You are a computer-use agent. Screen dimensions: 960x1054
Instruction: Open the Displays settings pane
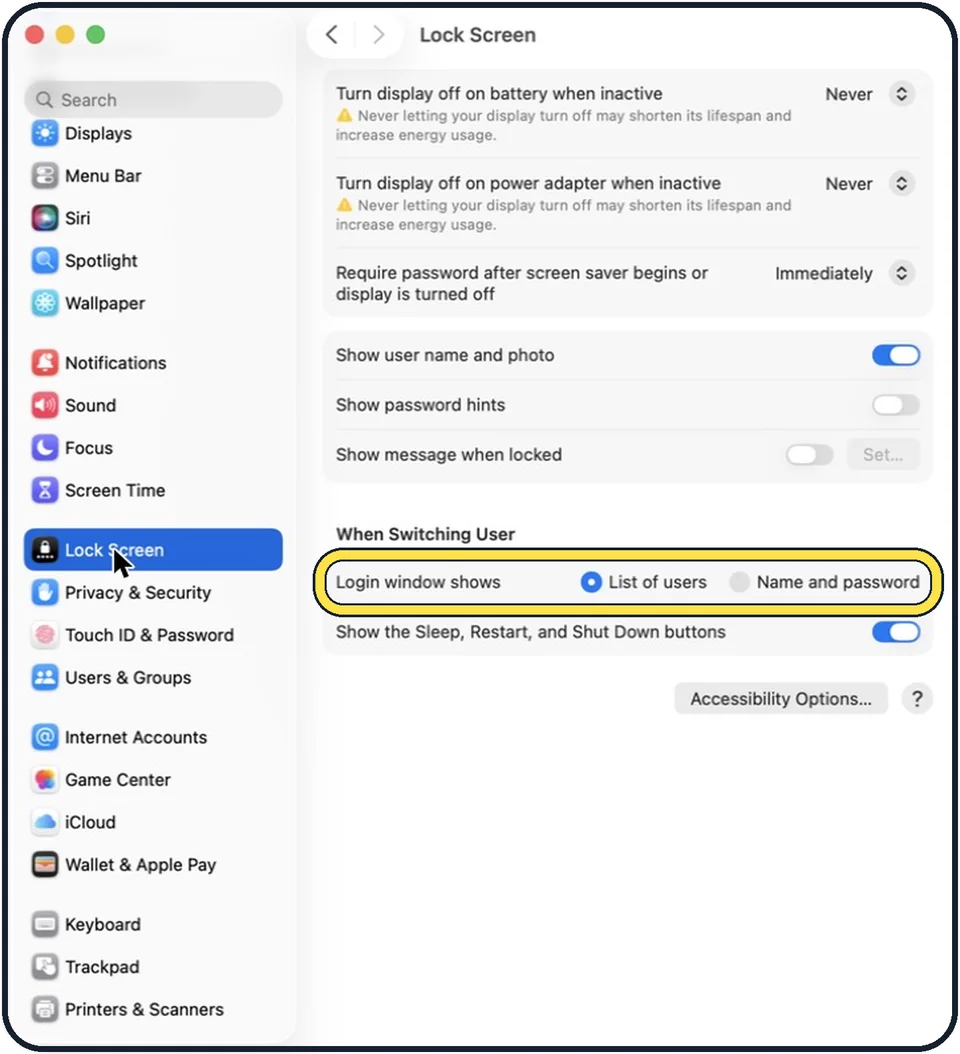pyautogui.click(x=153, y=133)
